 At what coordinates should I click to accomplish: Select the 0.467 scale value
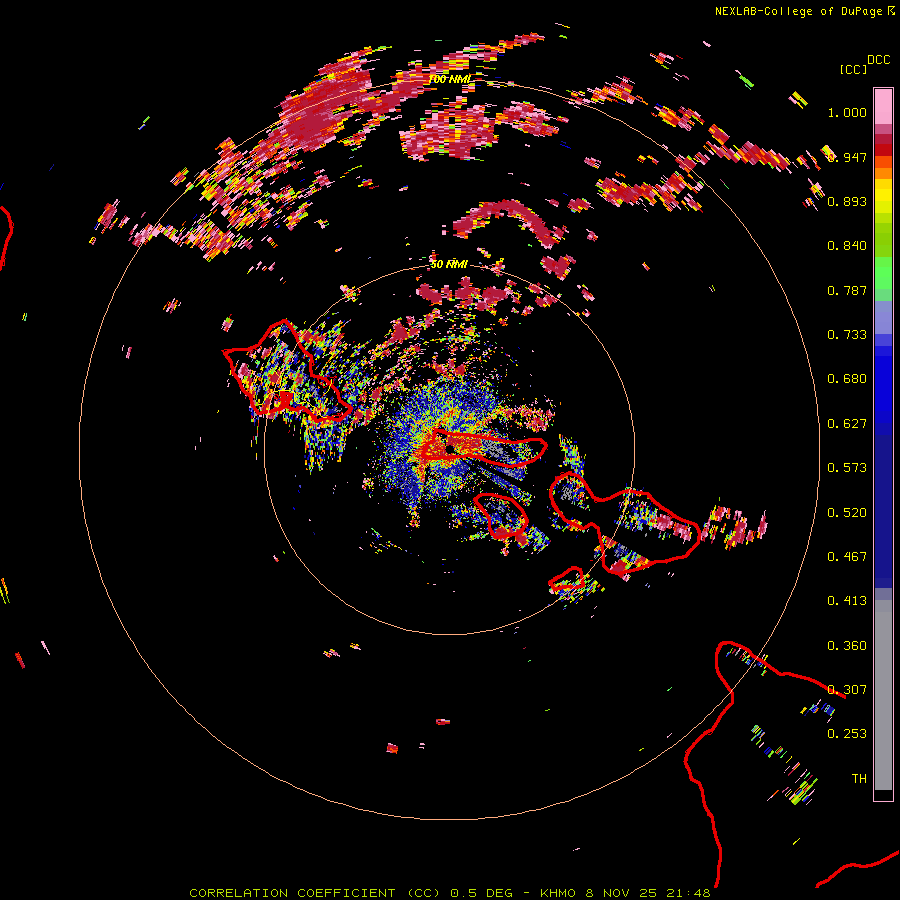[x=847, y=557]
